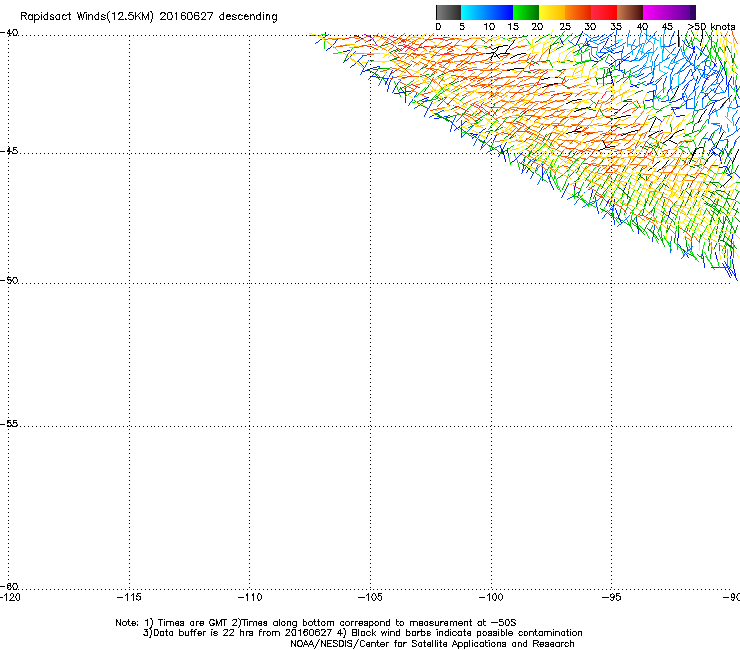The width and height of the screenshot is (740, 650).
Task: Select the blue 10-15 knots color swatch
Action: coord(500,12)
